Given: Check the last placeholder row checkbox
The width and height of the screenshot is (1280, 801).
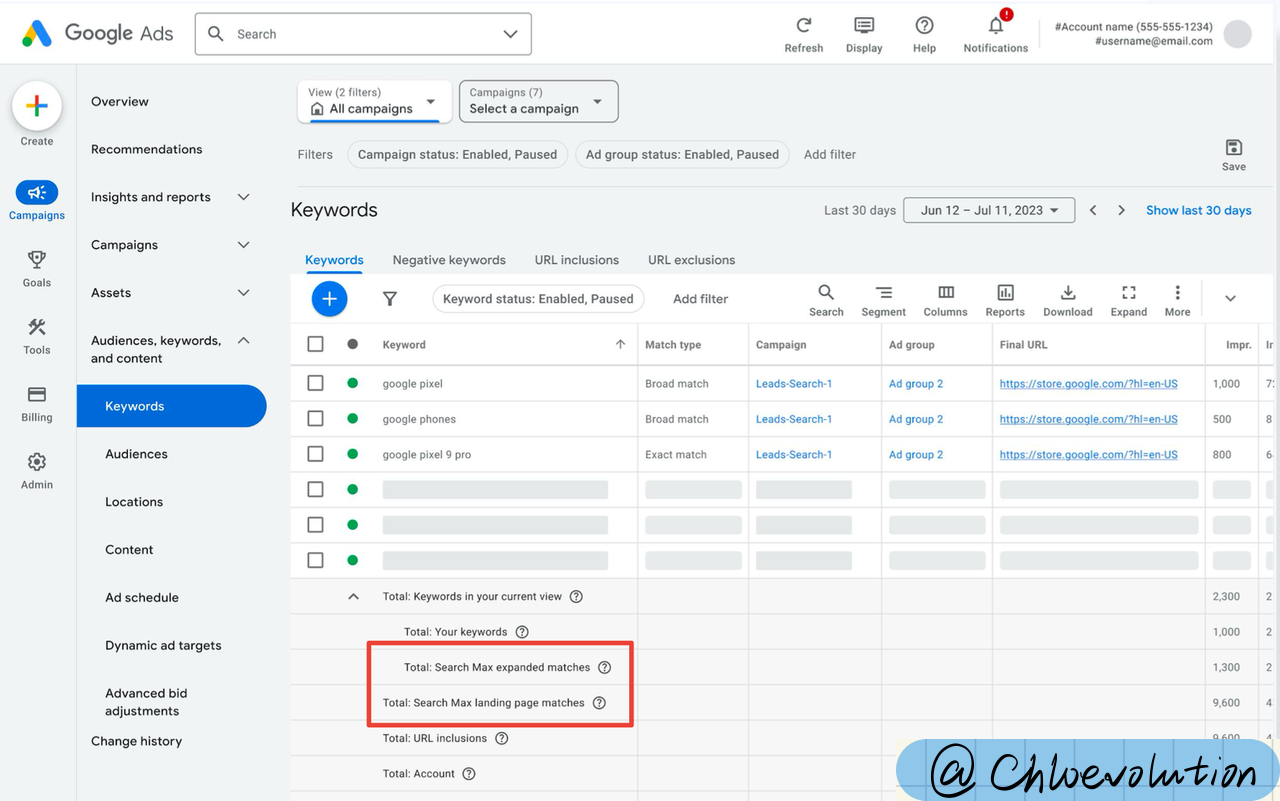Looking at the screenshot, I should click(315, 560).
